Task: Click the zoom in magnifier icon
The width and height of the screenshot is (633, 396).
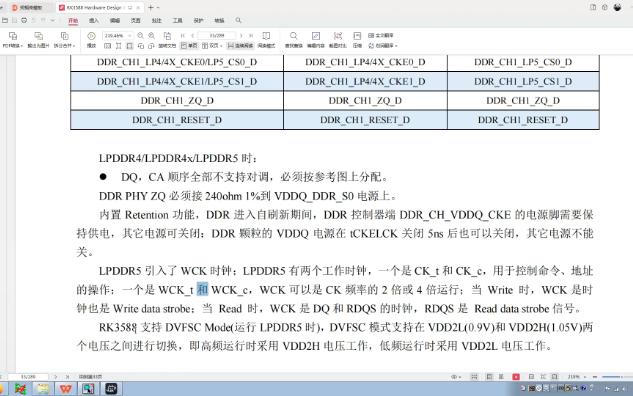Action: 151,36
